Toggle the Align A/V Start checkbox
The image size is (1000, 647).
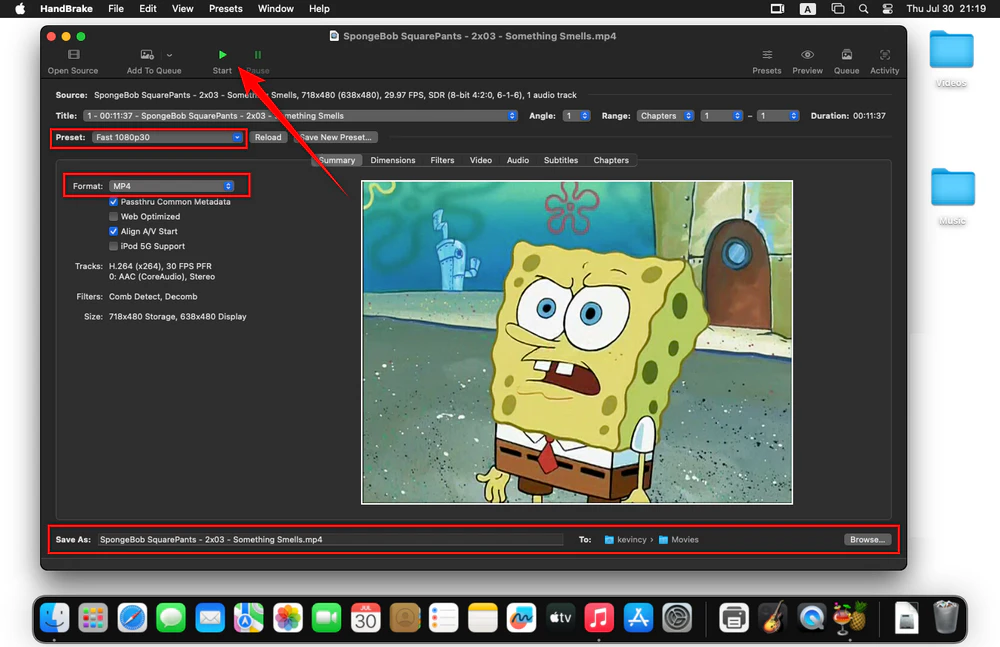pos(114,231)
